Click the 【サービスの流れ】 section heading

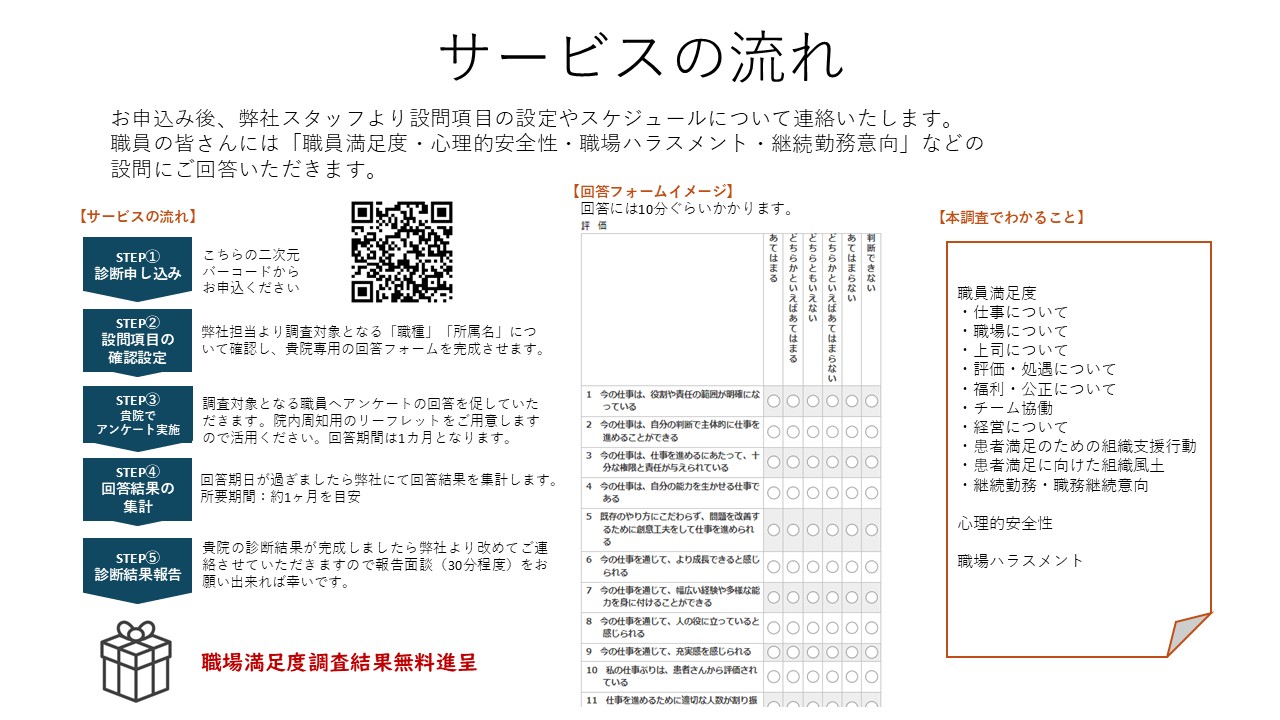(x=137, y=216)
